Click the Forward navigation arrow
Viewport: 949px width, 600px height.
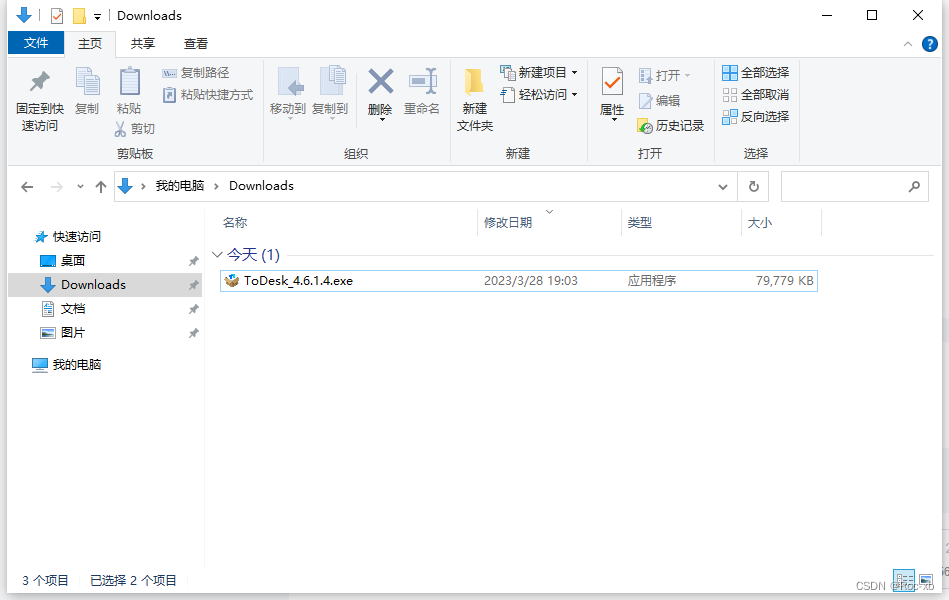click(56, 186)
